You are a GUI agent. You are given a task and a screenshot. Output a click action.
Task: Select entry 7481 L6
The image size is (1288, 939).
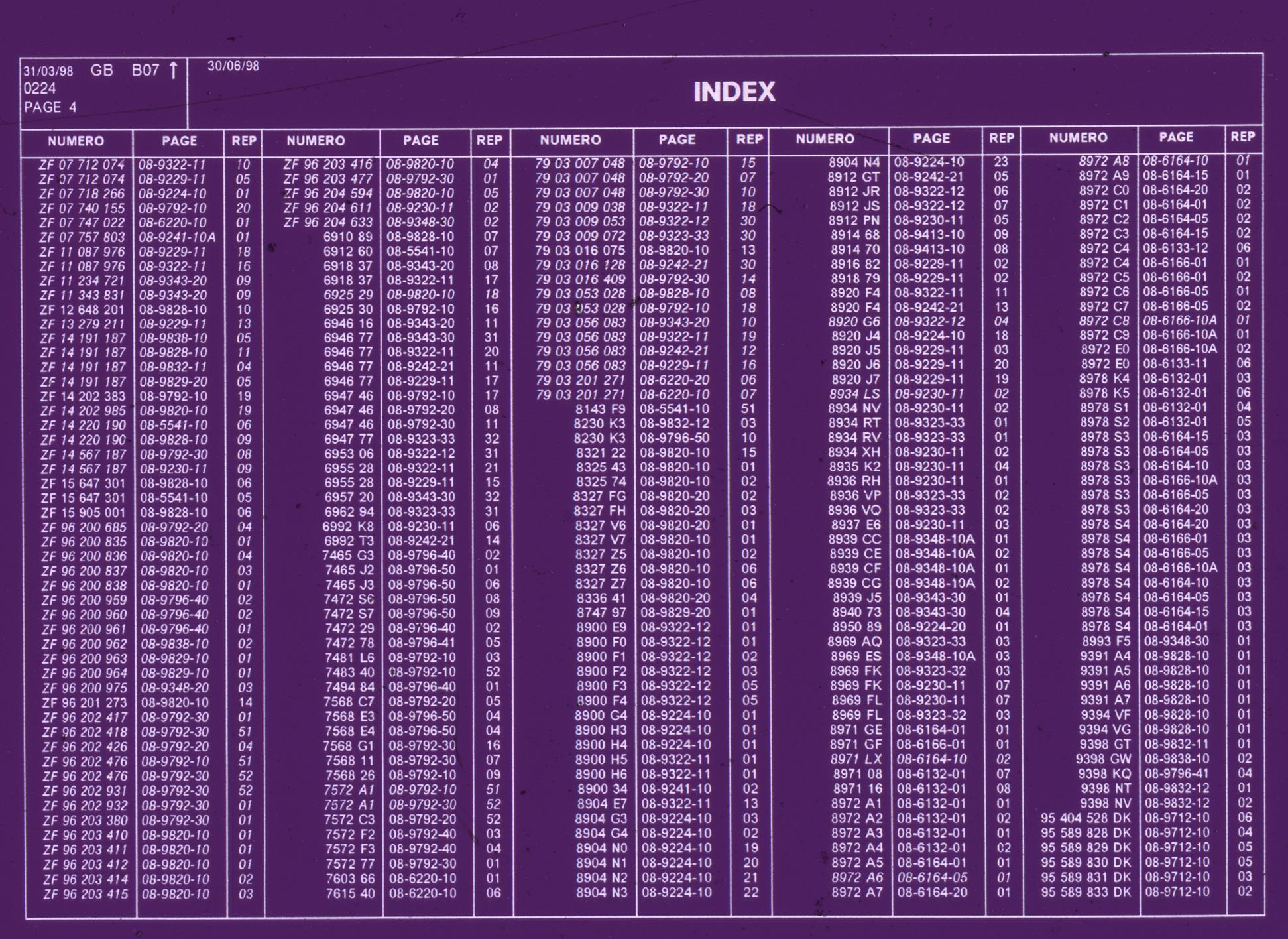349,657
